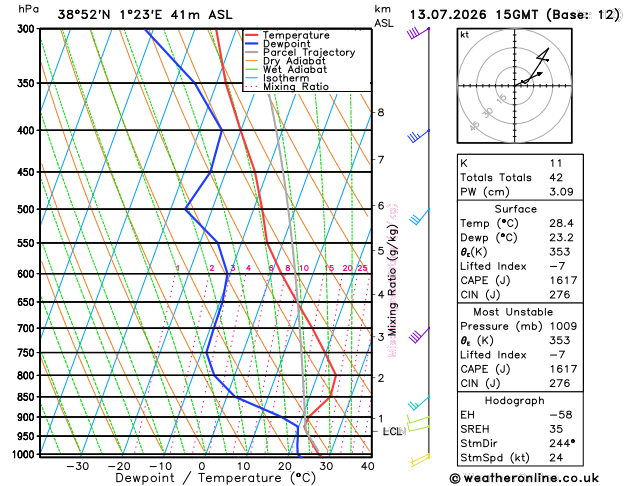Click the wind barb at 300 hPa
Image resolution: width=629 pixels, height=486 pixels.
418,33
